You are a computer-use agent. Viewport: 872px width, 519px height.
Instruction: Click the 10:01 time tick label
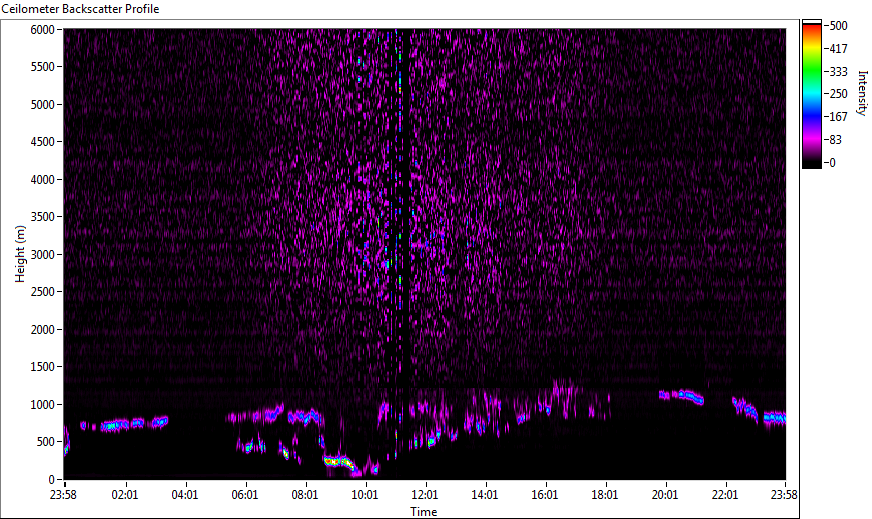point(365,495)
